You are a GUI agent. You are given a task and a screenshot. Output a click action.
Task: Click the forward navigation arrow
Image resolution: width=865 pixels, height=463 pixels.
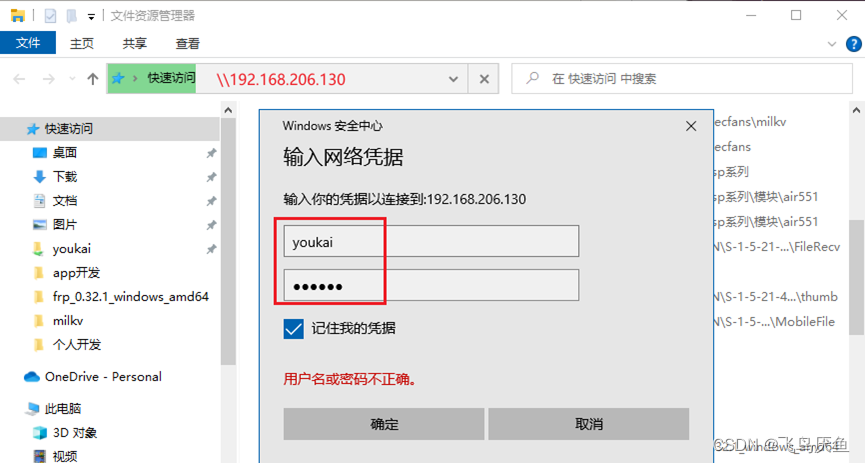pyautogui.click(x=49, y=79)
